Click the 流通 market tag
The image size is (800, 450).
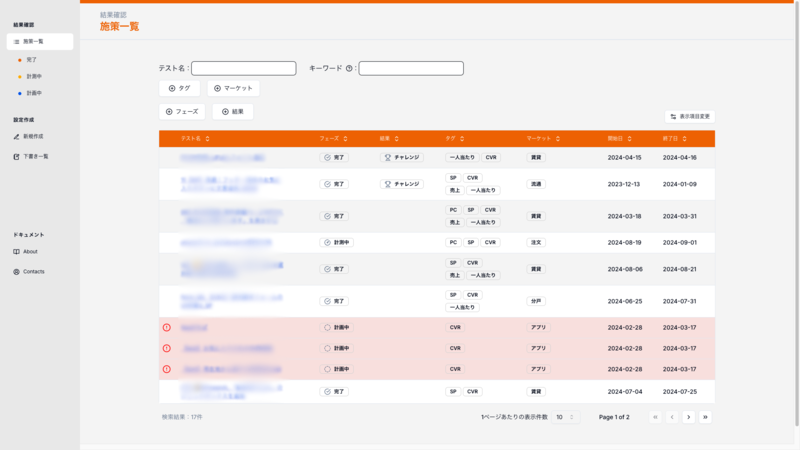(536, 184)
